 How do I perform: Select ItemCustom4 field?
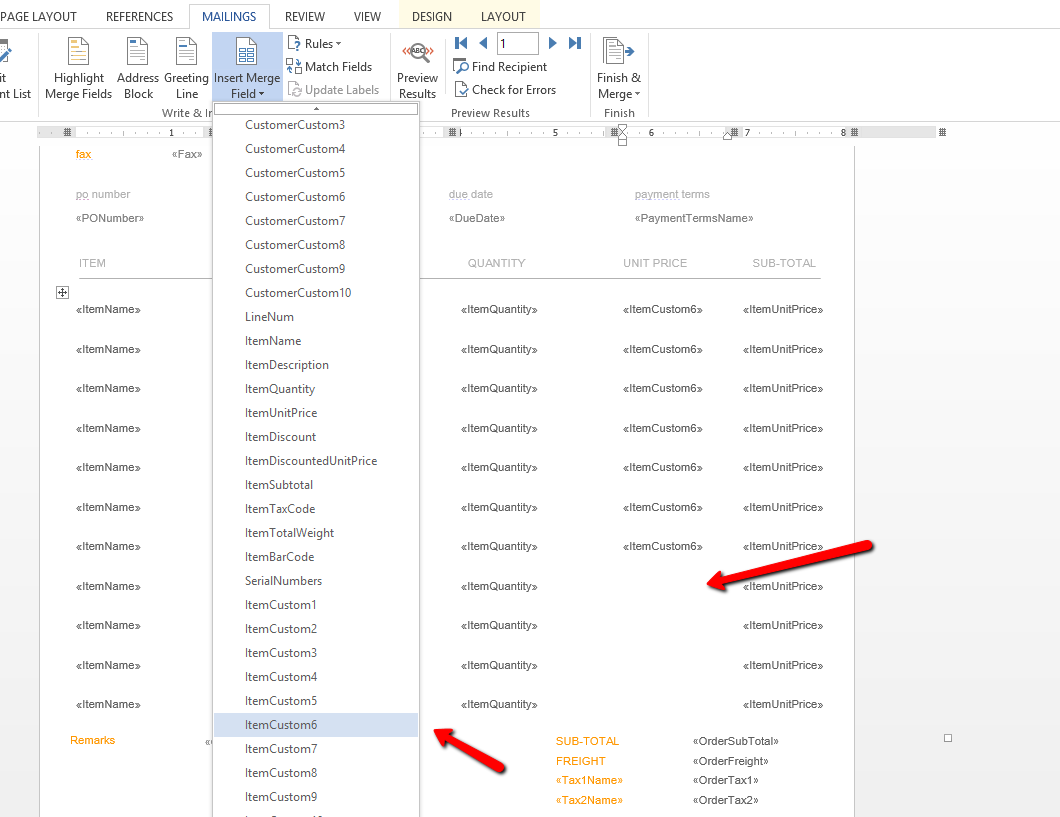coord(316,676)
